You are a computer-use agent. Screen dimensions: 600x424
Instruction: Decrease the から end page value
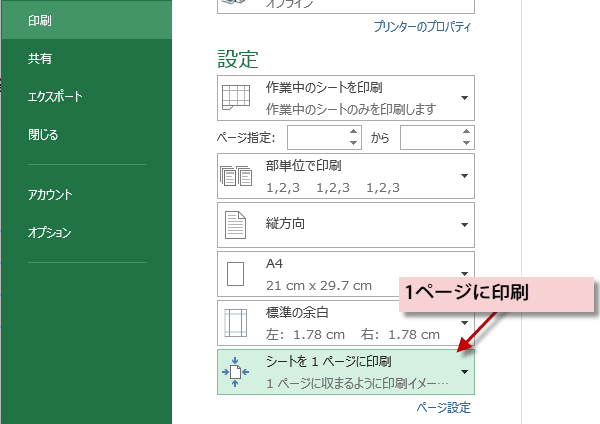(466, 143)
